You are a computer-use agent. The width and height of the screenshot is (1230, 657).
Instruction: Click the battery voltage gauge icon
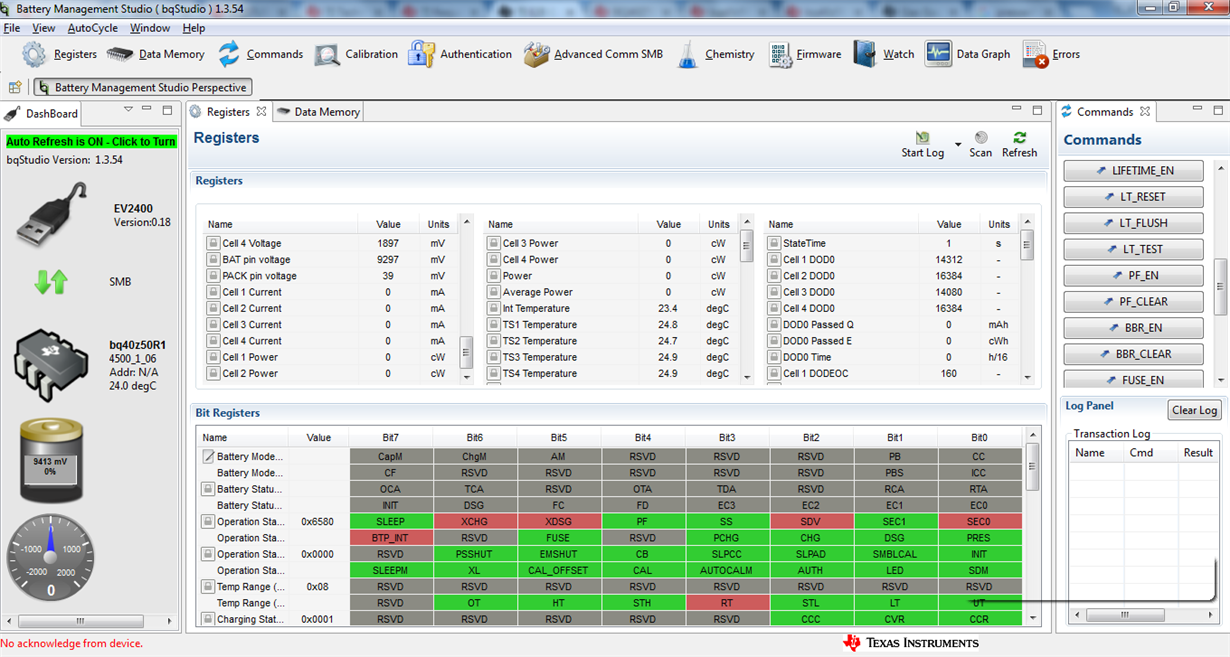51,462
